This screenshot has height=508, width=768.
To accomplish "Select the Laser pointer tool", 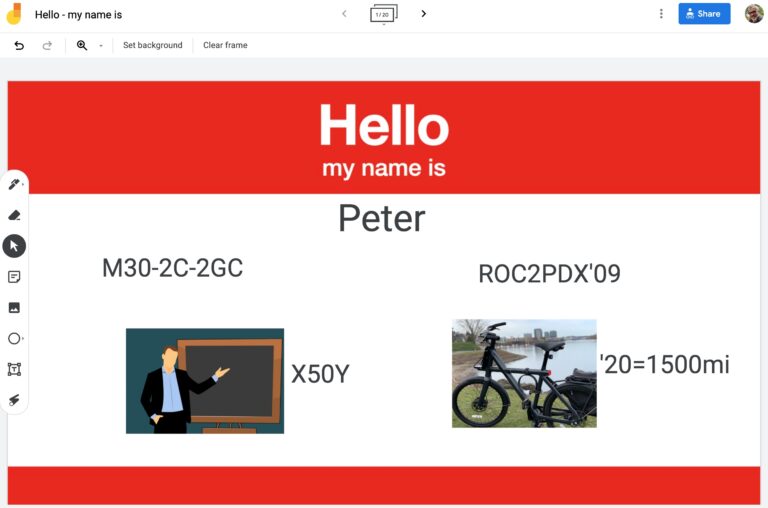I will coord(14,400).
